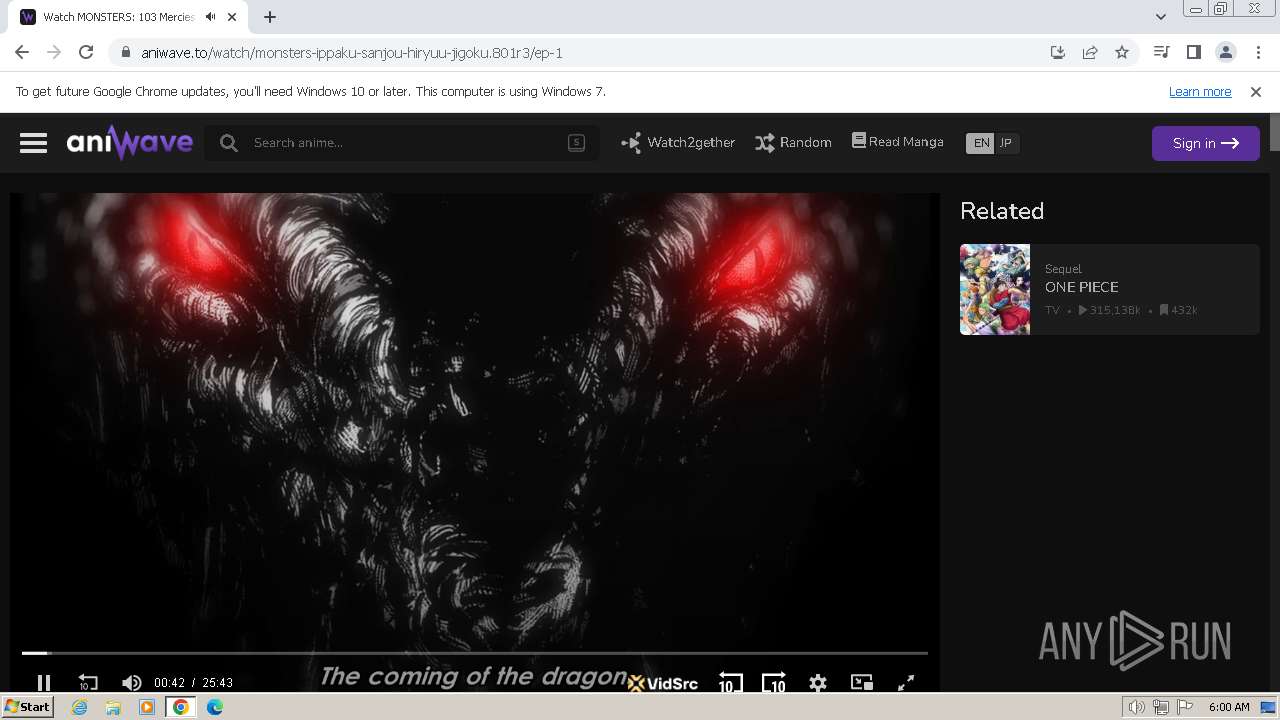Open a new browser tab
Viewport: 1280px width, 720px height.
pos(270,17)
